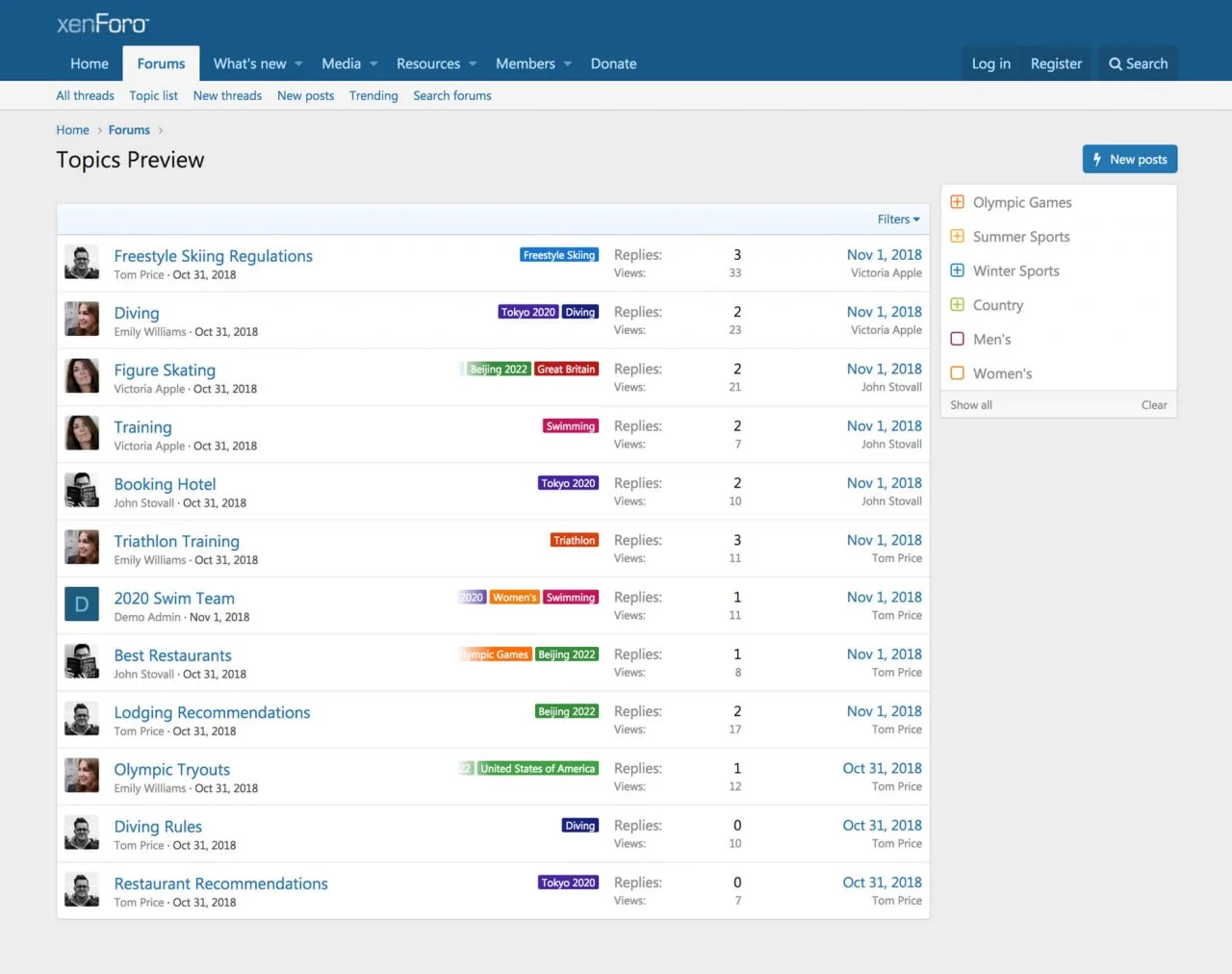Click Clear in the topic filter panel

click(x=1153, y=405)
